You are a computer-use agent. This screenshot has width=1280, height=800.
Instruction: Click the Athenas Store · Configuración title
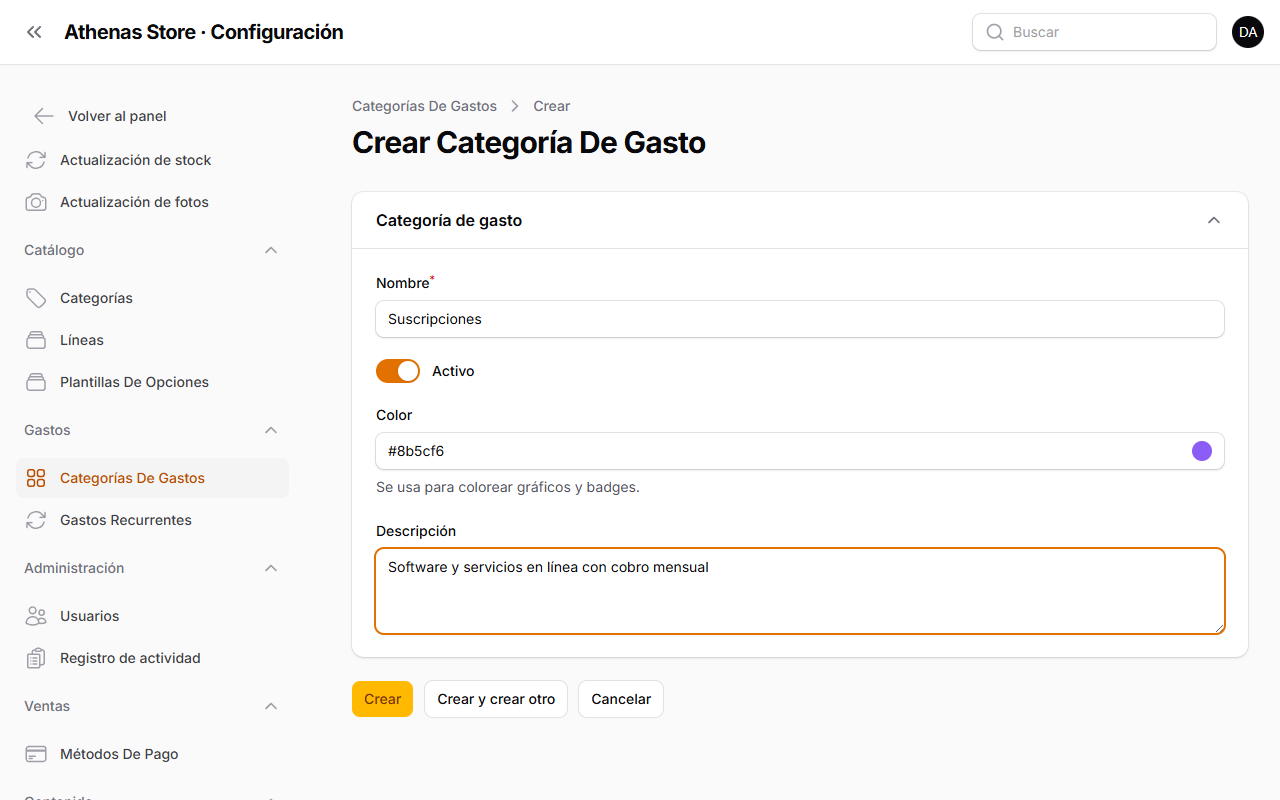coord(204,32)
